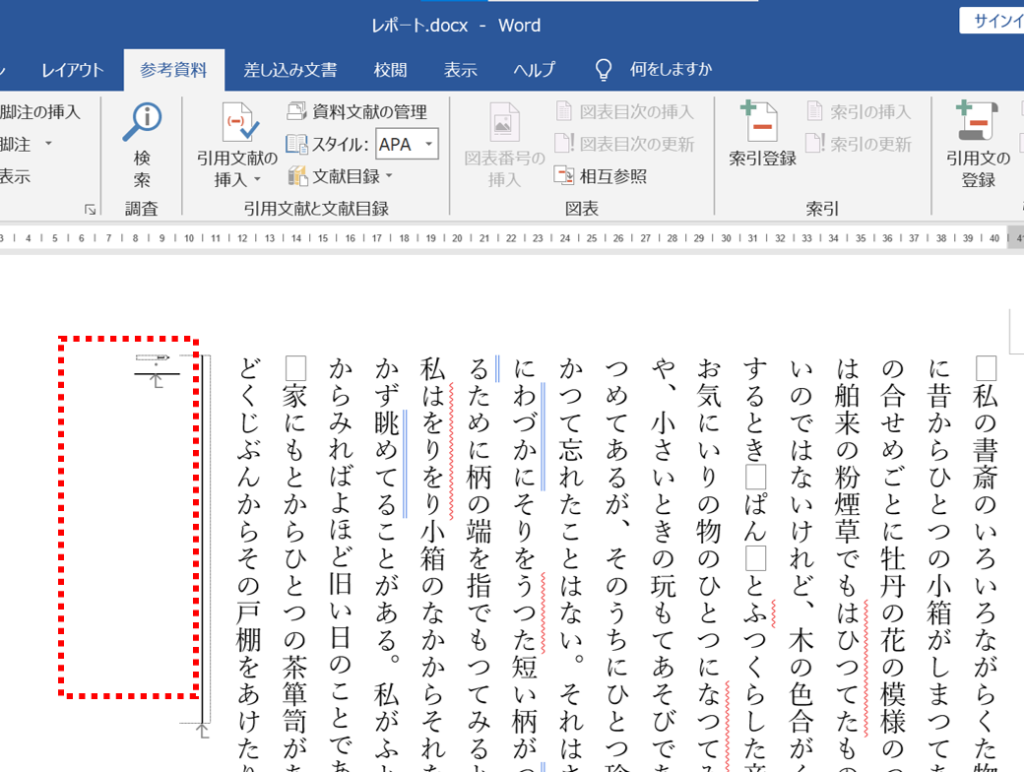Click the Bibliography (文献目録) icon
1024x772 pixels.
[x=297, y=176]
